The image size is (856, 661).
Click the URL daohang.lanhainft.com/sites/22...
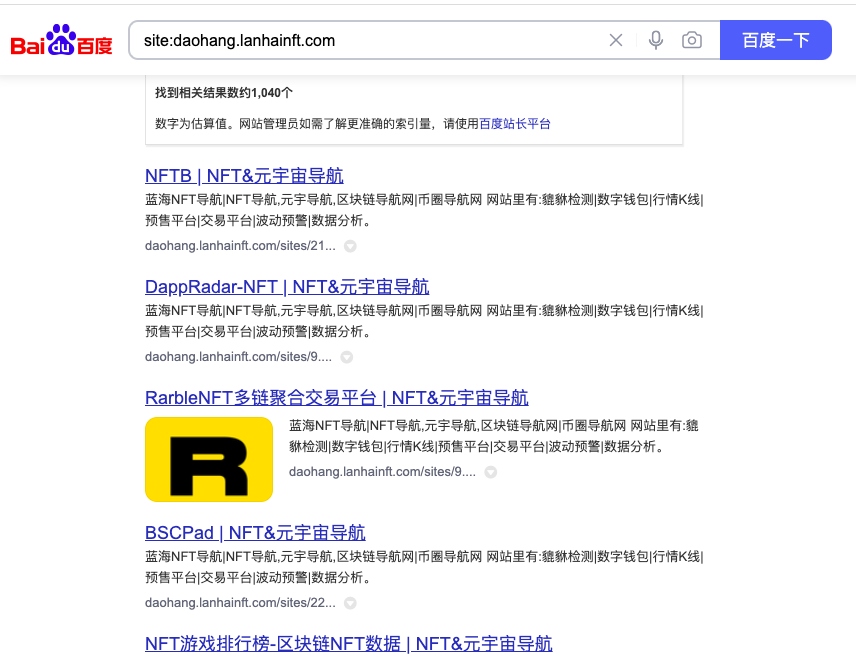click(x=240, y=603)
